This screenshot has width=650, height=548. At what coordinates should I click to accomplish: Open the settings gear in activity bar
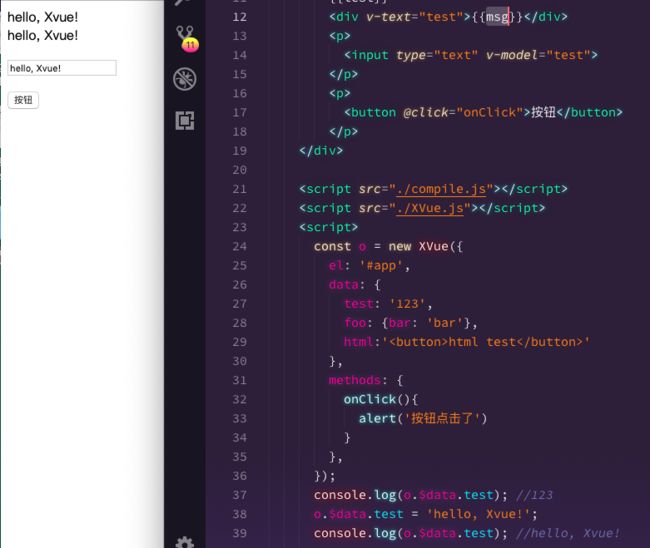pyautogui.click(x=184, y=542)
